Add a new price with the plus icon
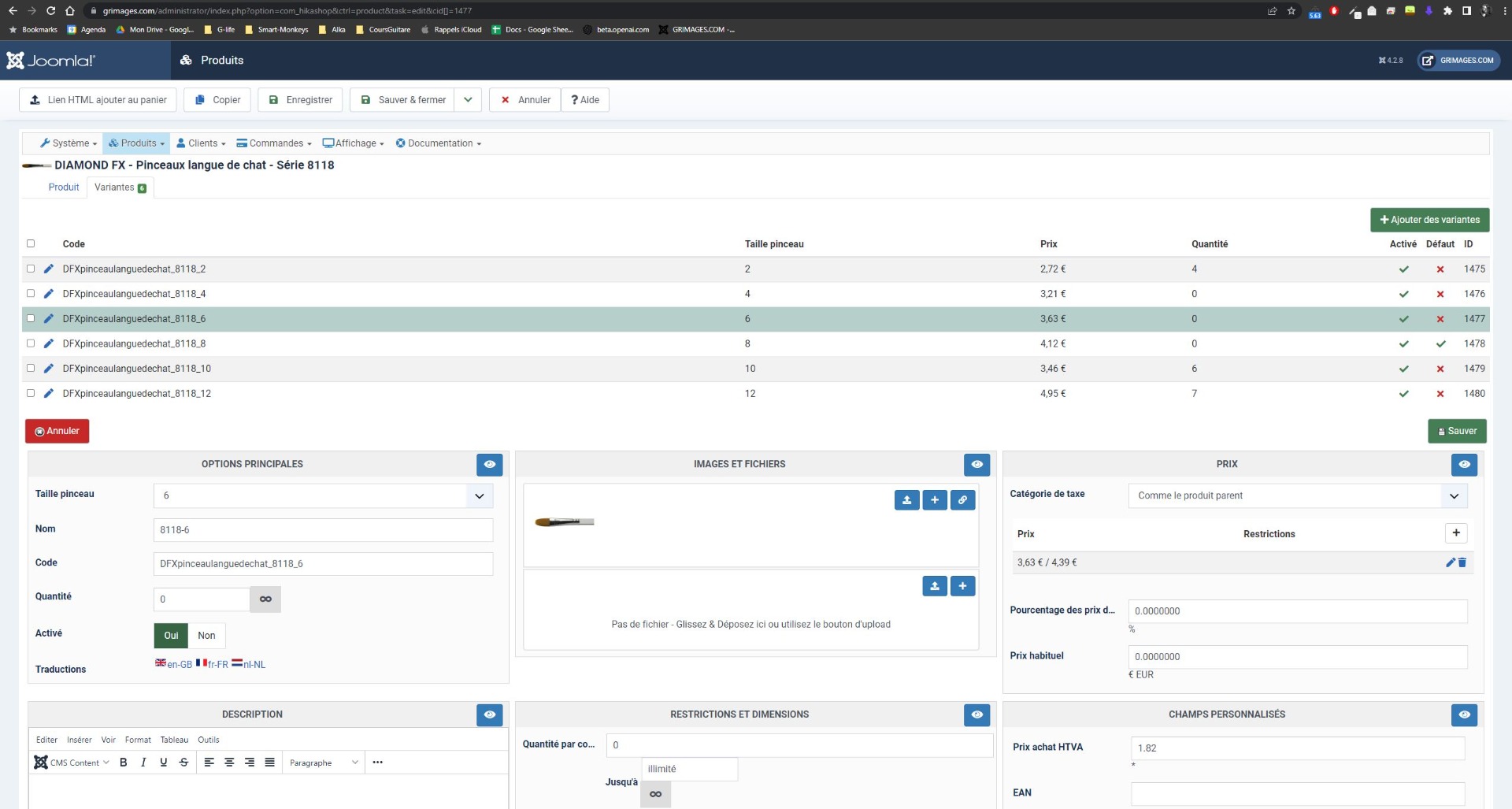 [1456, 533]
